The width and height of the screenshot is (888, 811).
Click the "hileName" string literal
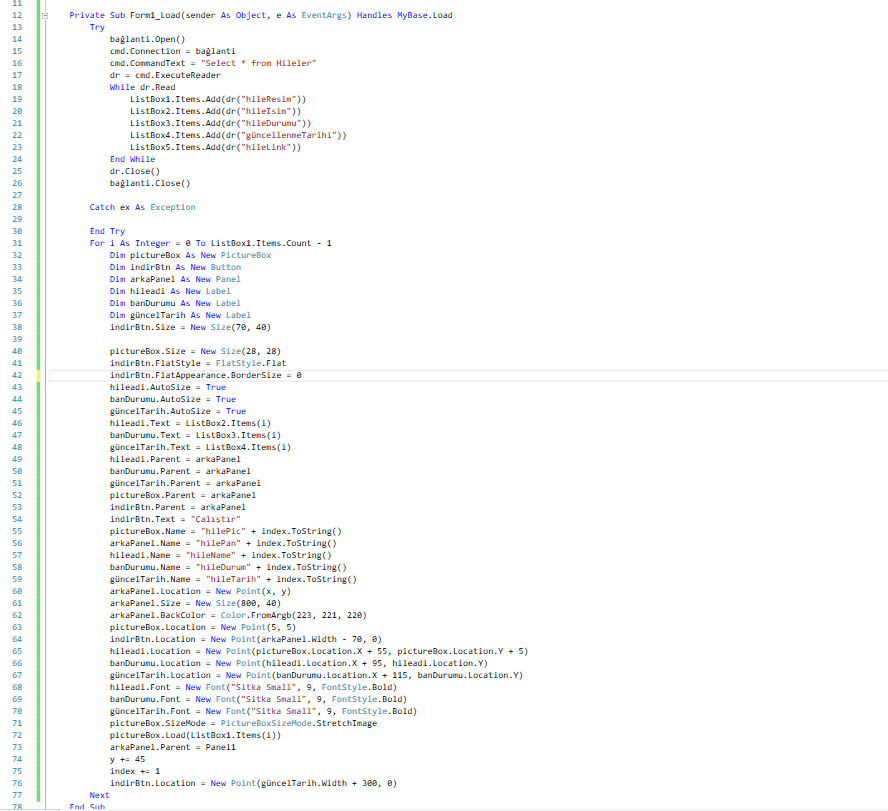click(x=211, y=555)
